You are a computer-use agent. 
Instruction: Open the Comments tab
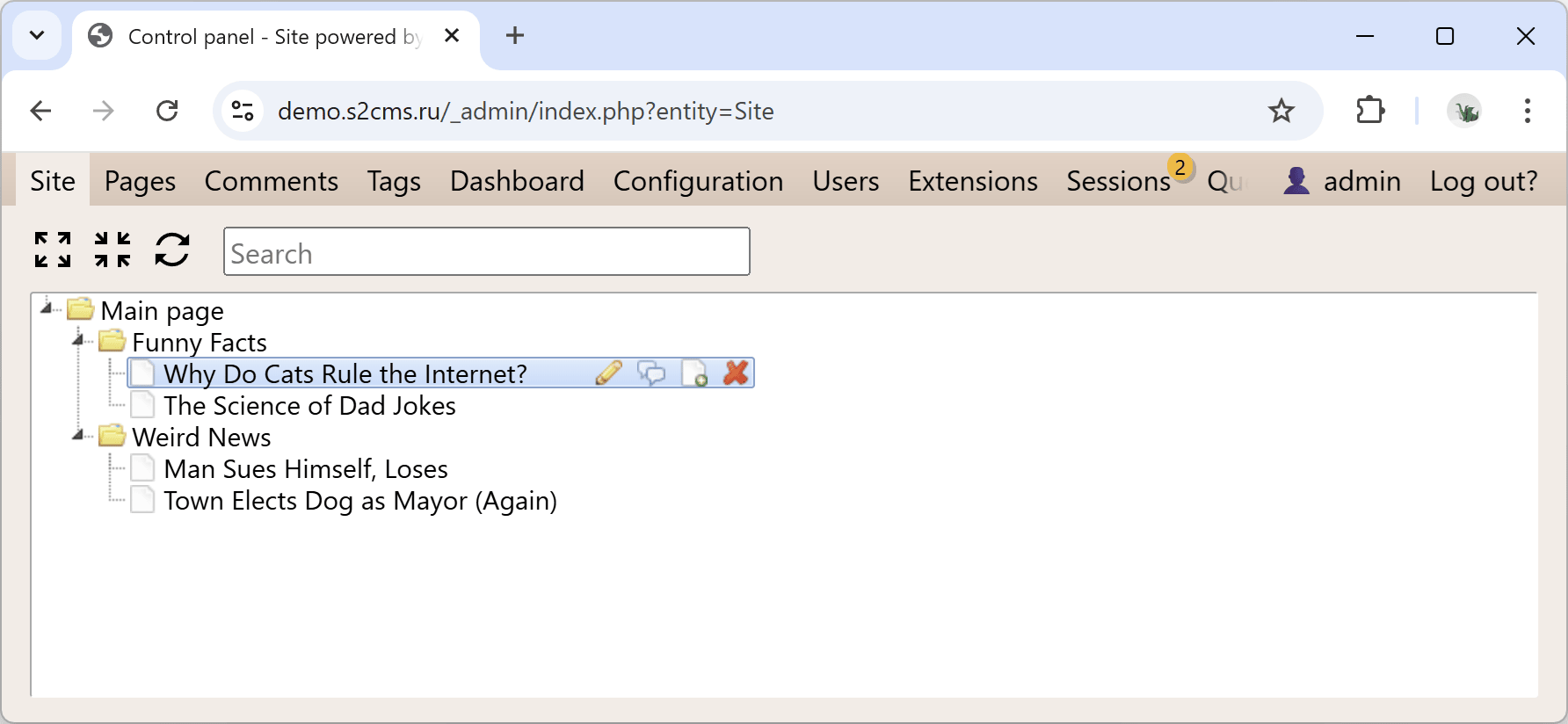click(x=272, y=181)
